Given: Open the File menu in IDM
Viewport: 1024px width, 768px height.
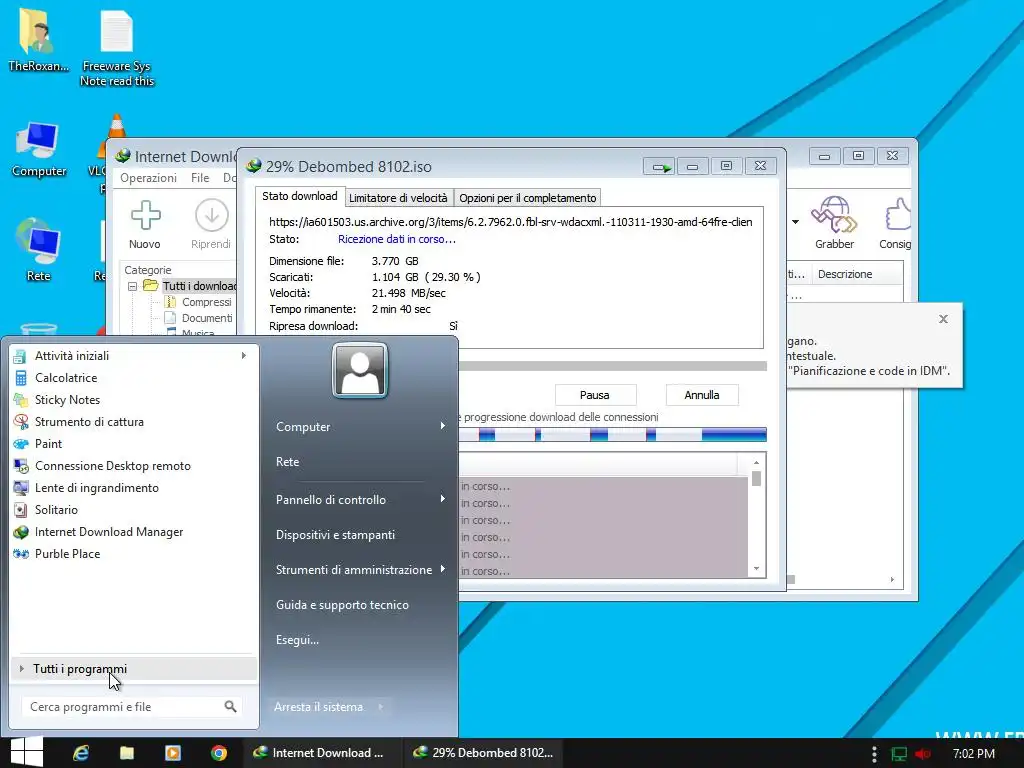Looking at the screenshot, I should pyautogui.click(x=200, y=178).
